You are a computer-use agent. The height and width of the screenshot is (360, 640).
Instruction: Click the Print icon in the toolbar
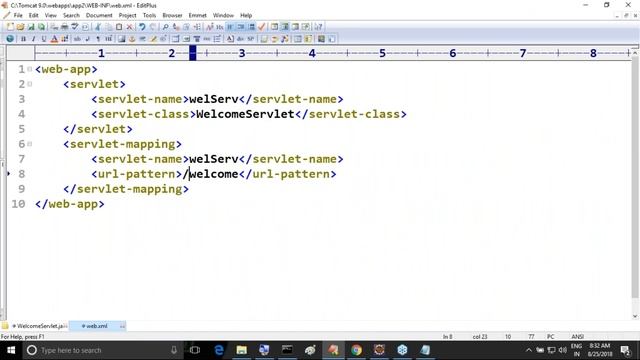(64, 27)
